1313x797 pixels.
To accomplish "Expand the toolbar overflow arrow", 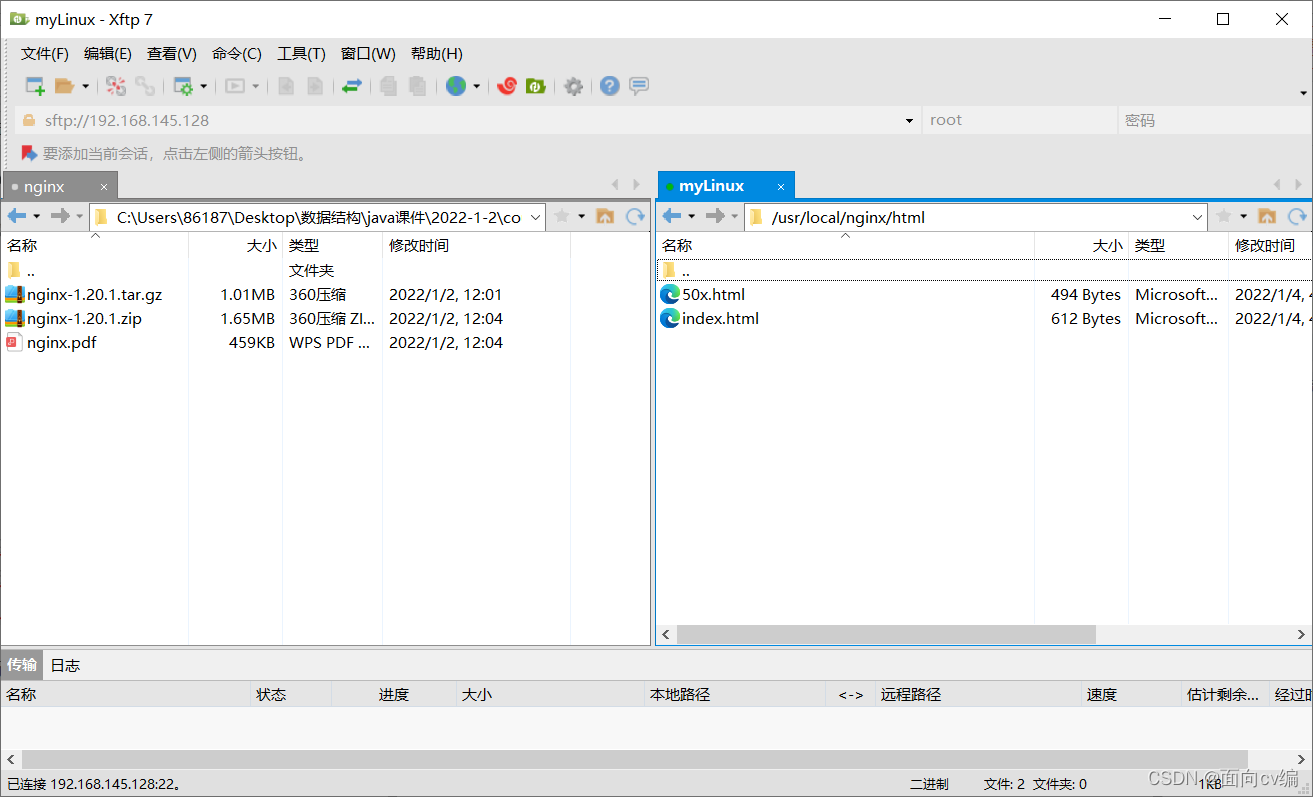I will (x=1304, y=93).
